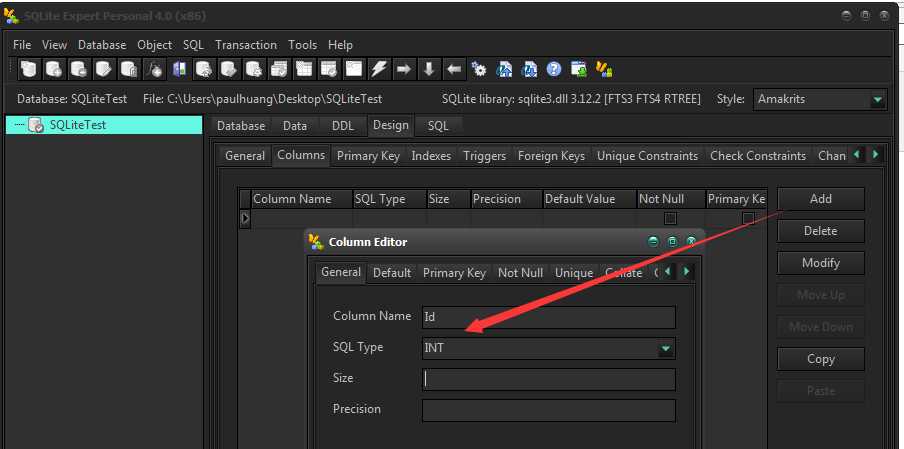The image size is (904, 449).
Task: Click the purple door toolbar icon
Action: [x=179, y=69]
